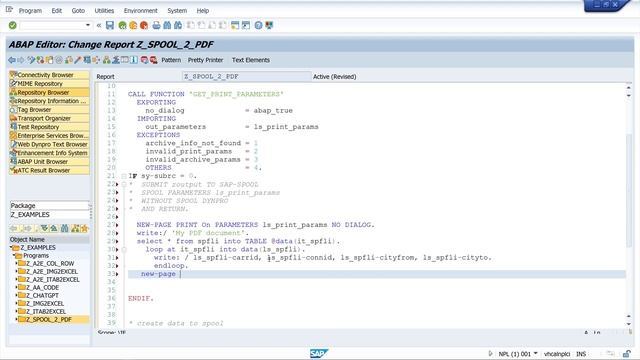Image resolution: width=640 pixels, height=360 pixels.
Task: Click the blue back arrow in application toolbar
Action: pyautogui.click(x=12, y=60)
